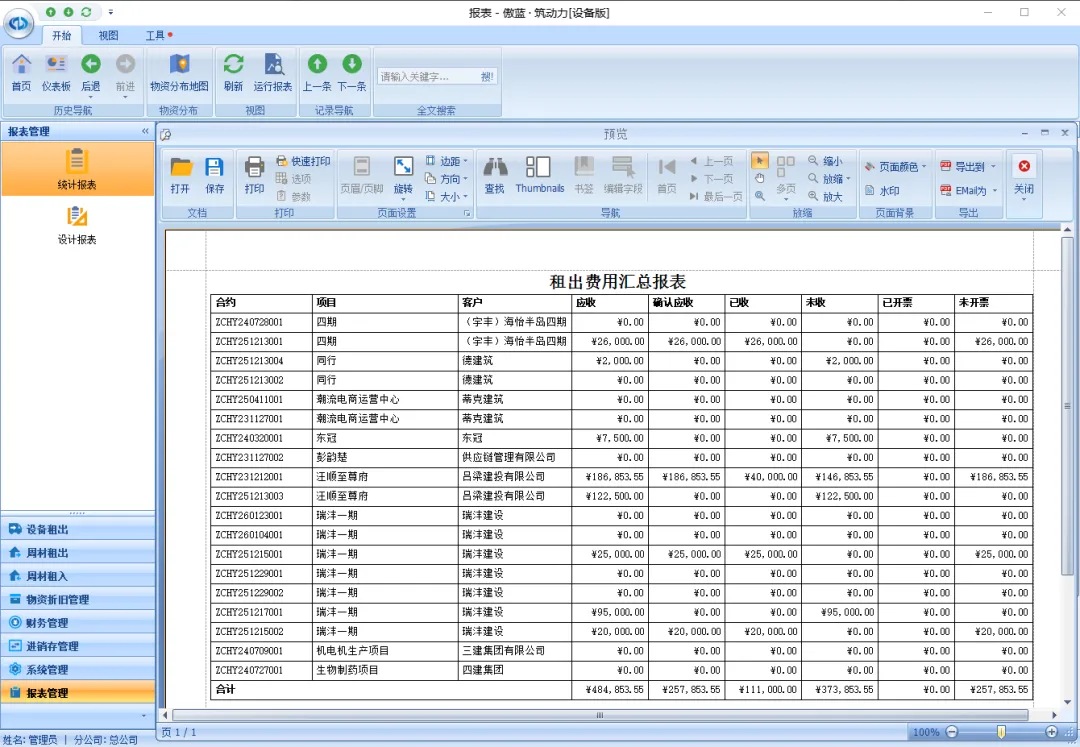Open 大小 paper size dropdown

click(x=446, y=197)
